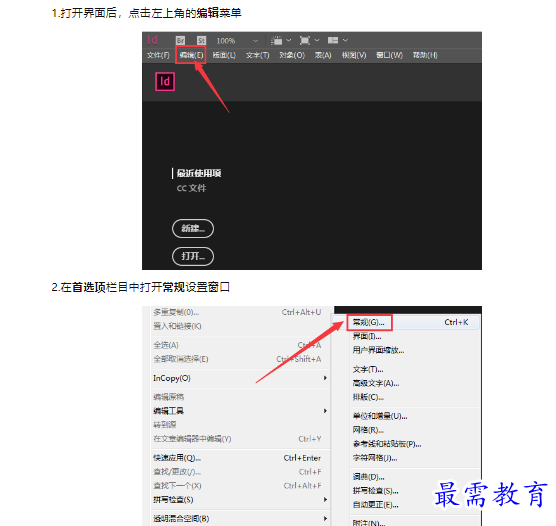Open the 版面(L) menu
This screenshot has width=556, height=526.
coord(224,55)
